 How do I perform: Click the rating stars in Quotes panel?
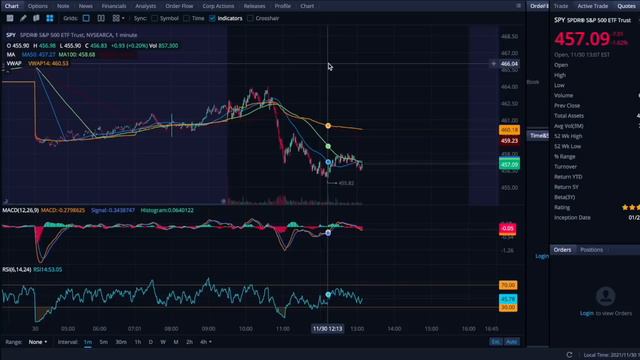(x=631, y=207)
